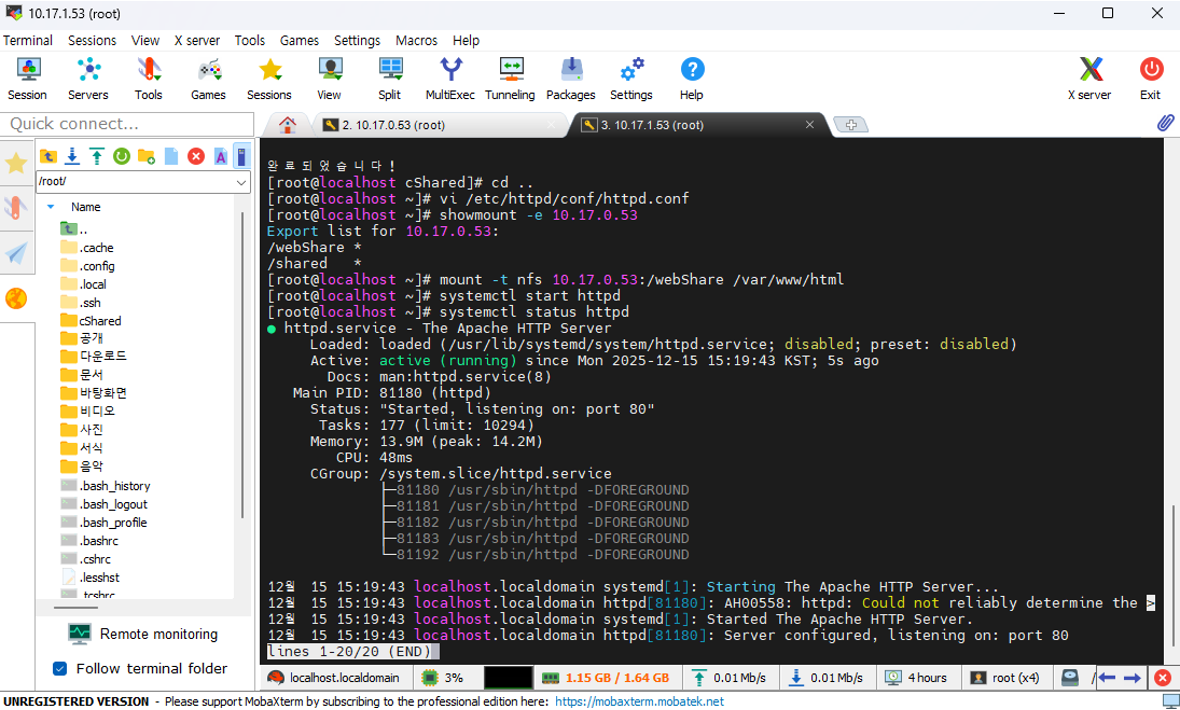Viewport: 1180px width, 710px height.
Task: Open the X server menu
Action: [197, 41]
